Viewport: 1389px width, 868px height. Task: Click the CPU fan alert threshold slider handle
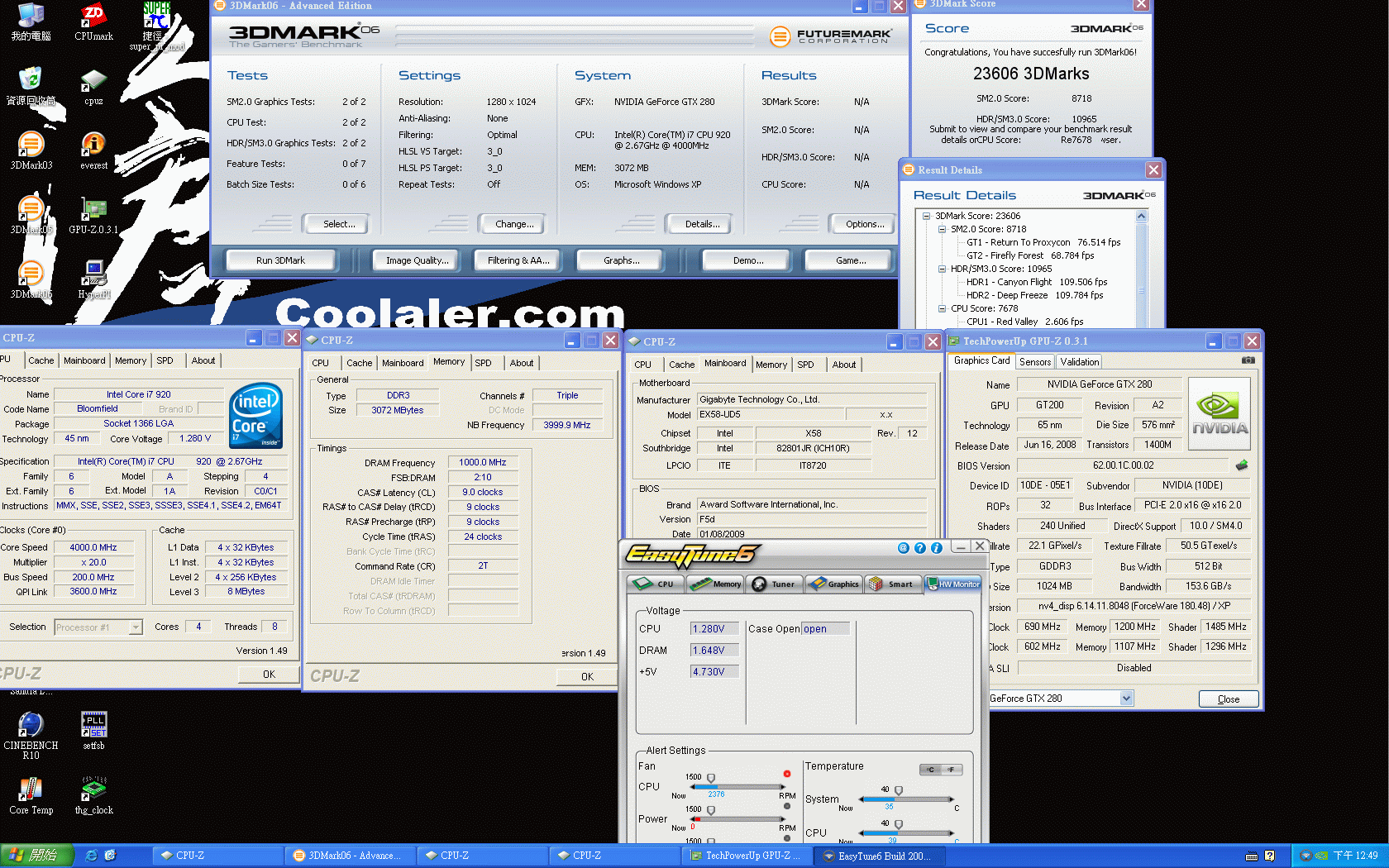(711, 778)
